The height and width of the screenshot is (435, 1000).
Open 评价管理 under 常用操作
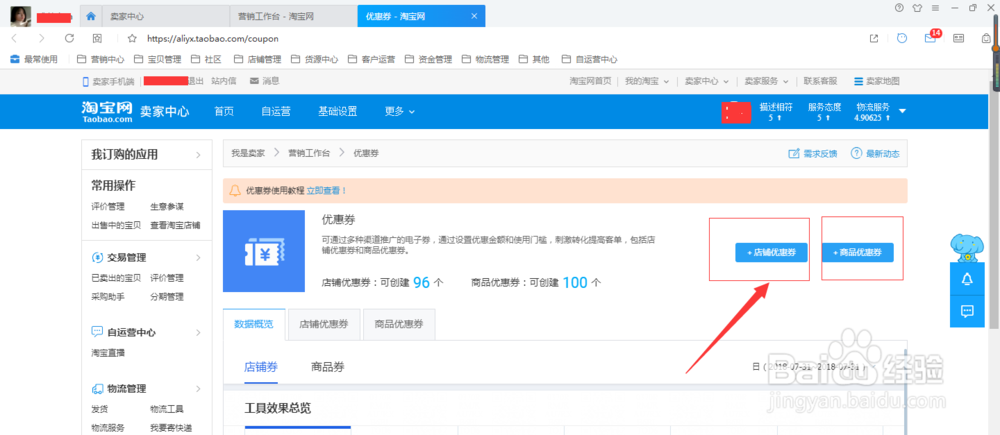108,207
